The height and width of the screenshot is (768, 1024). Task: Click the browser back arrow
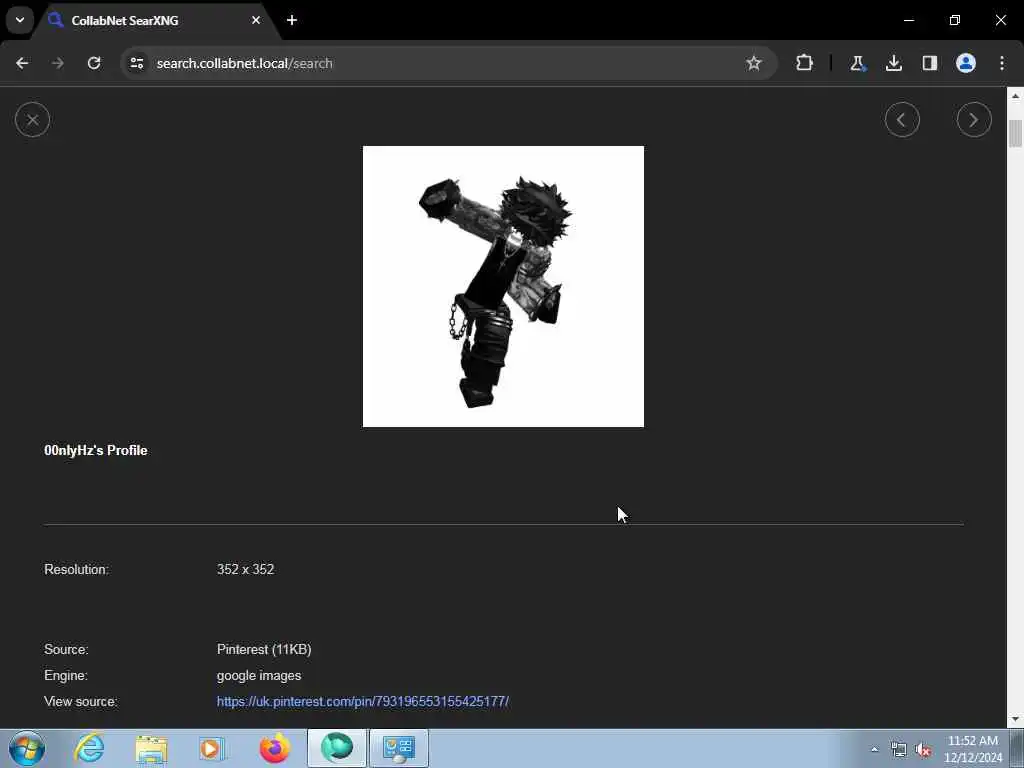point(22,63)
